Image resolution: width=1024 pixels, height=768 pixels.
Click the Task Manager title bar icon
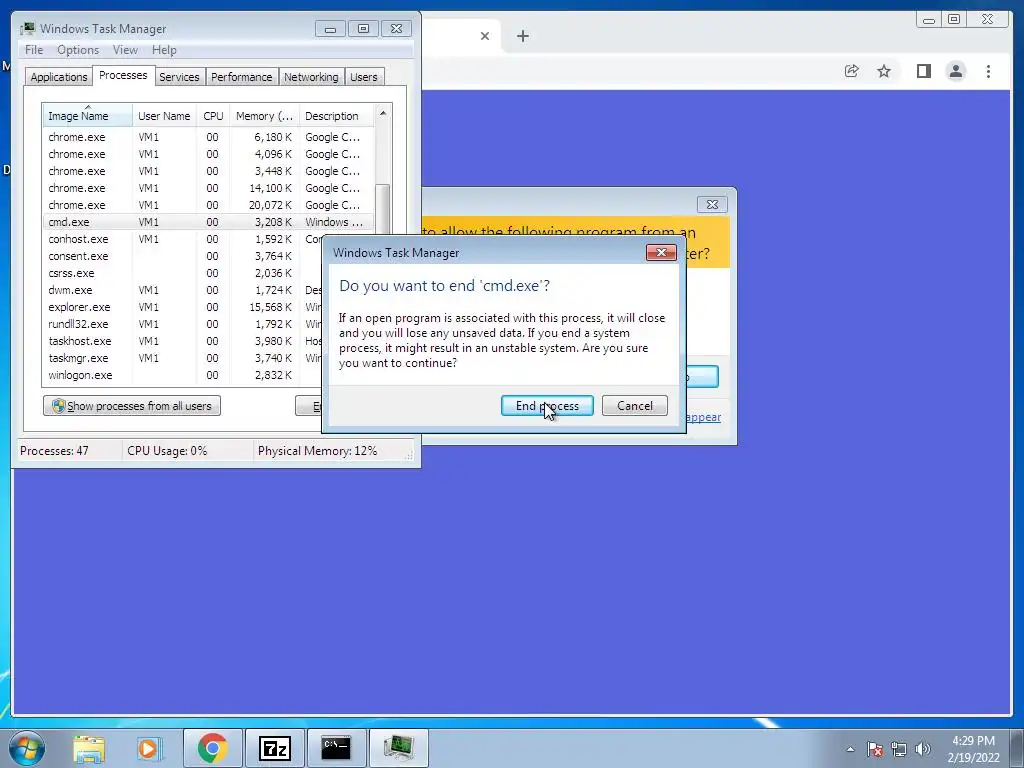[28, 29]
